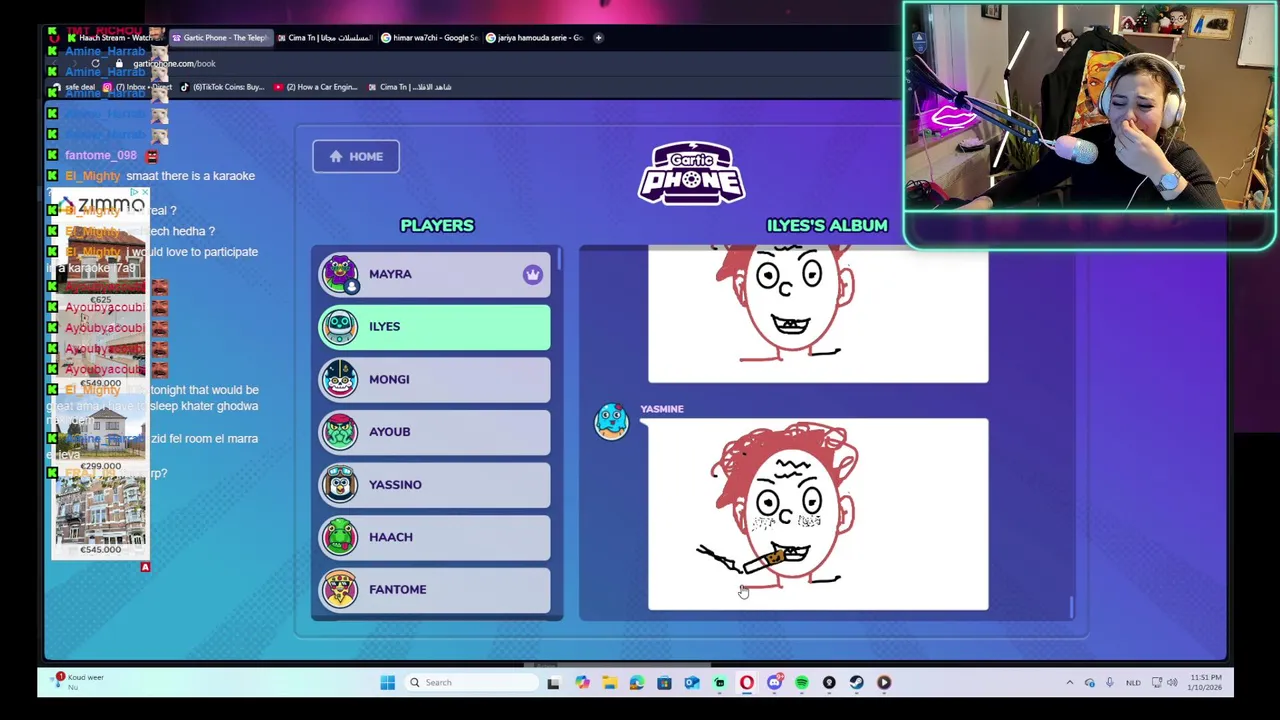The image size is (1280, 720).
Task: Open Microsoft Edge from the taskbar
Action: click(637, 683)
